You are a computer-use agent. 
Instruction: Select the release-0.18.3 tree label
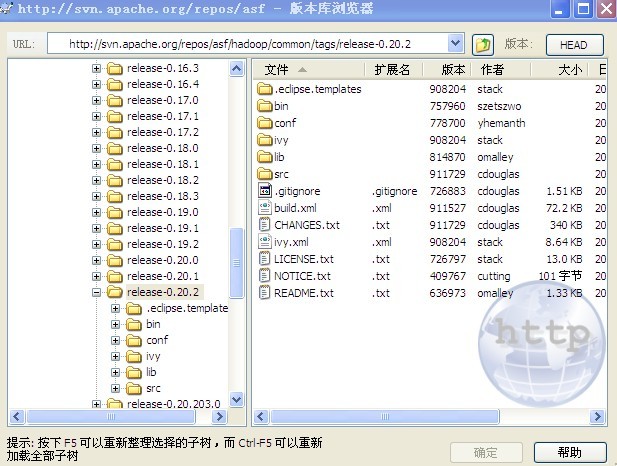(x=163, y=196)
